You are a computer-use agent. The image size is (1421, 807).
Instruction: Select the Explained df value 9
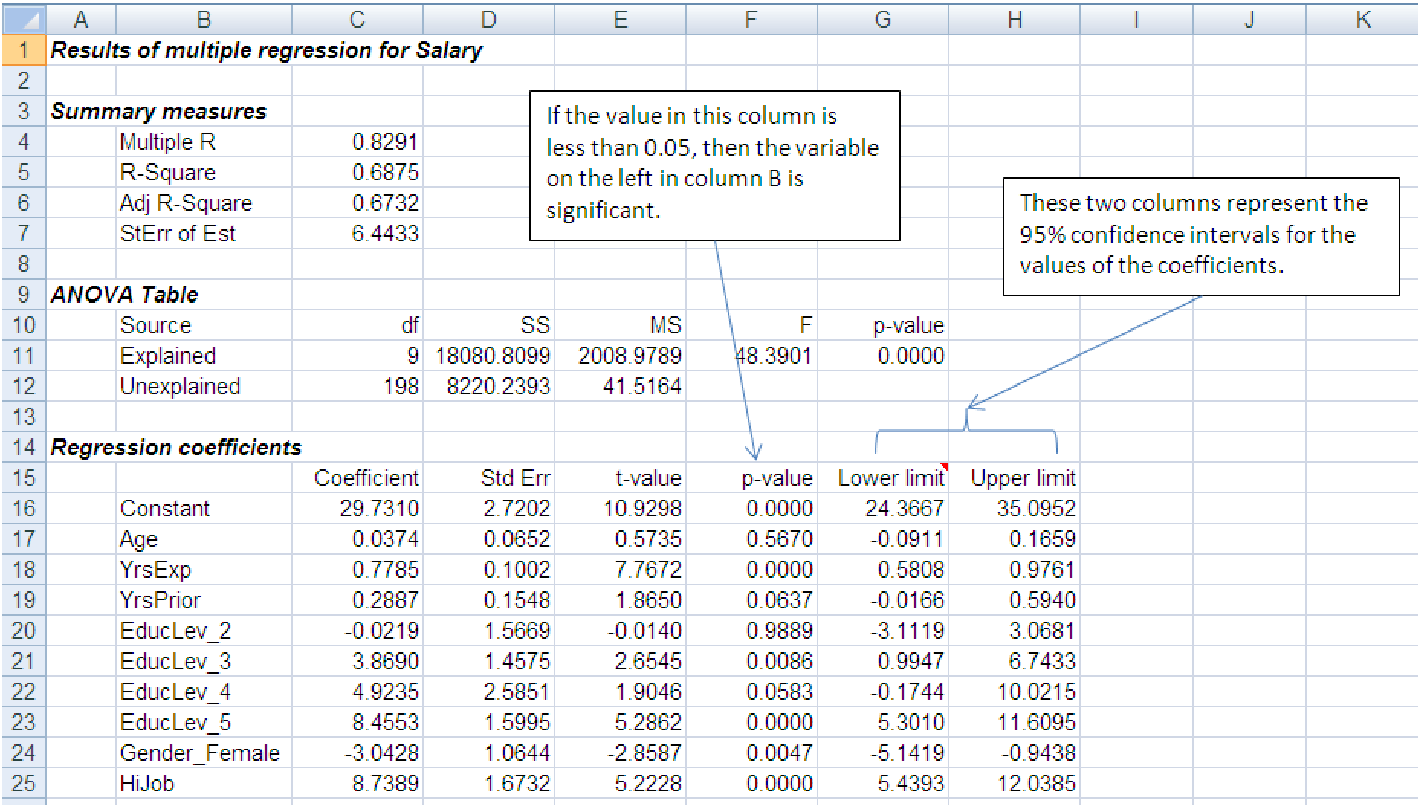point(358,355)
